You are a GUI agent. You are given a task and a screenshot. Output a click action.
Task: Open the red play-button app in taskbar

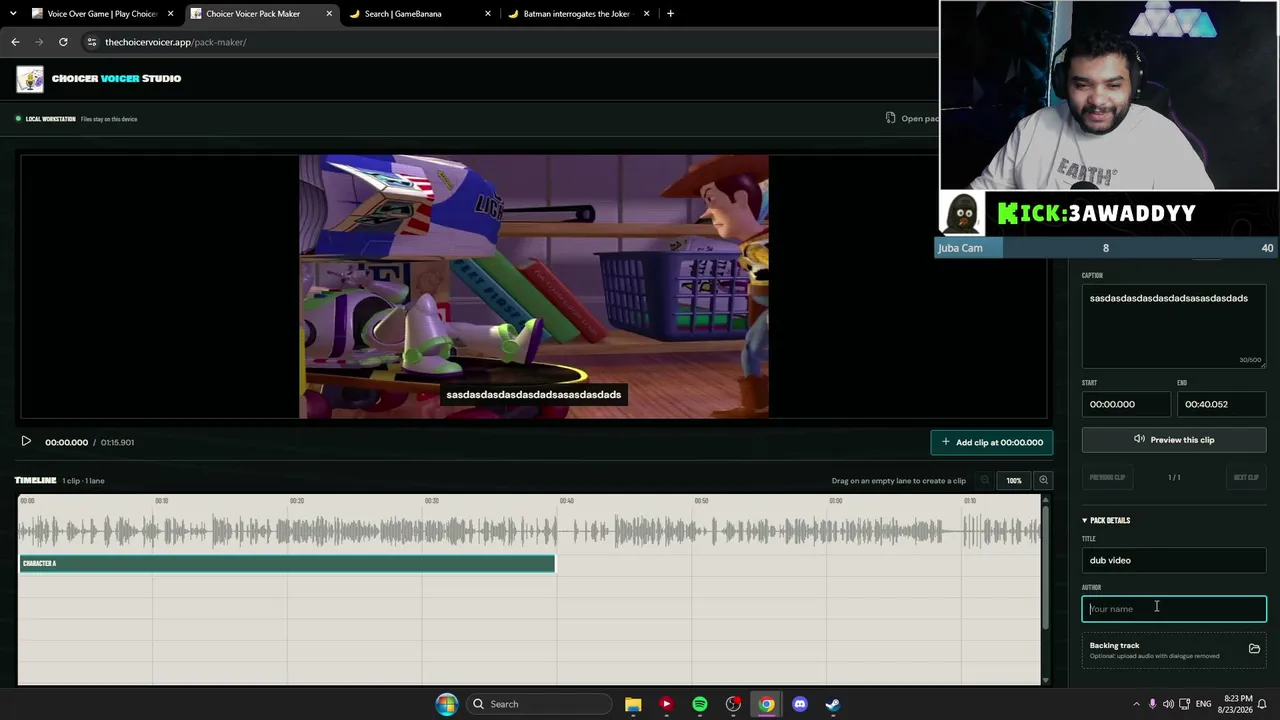pos(666,704)
